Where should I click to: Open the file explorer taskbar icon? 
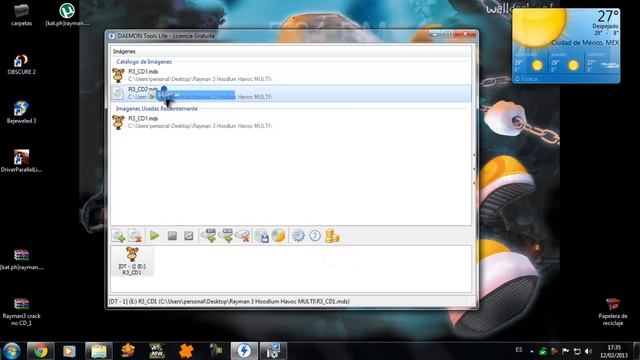pos(98,351)
